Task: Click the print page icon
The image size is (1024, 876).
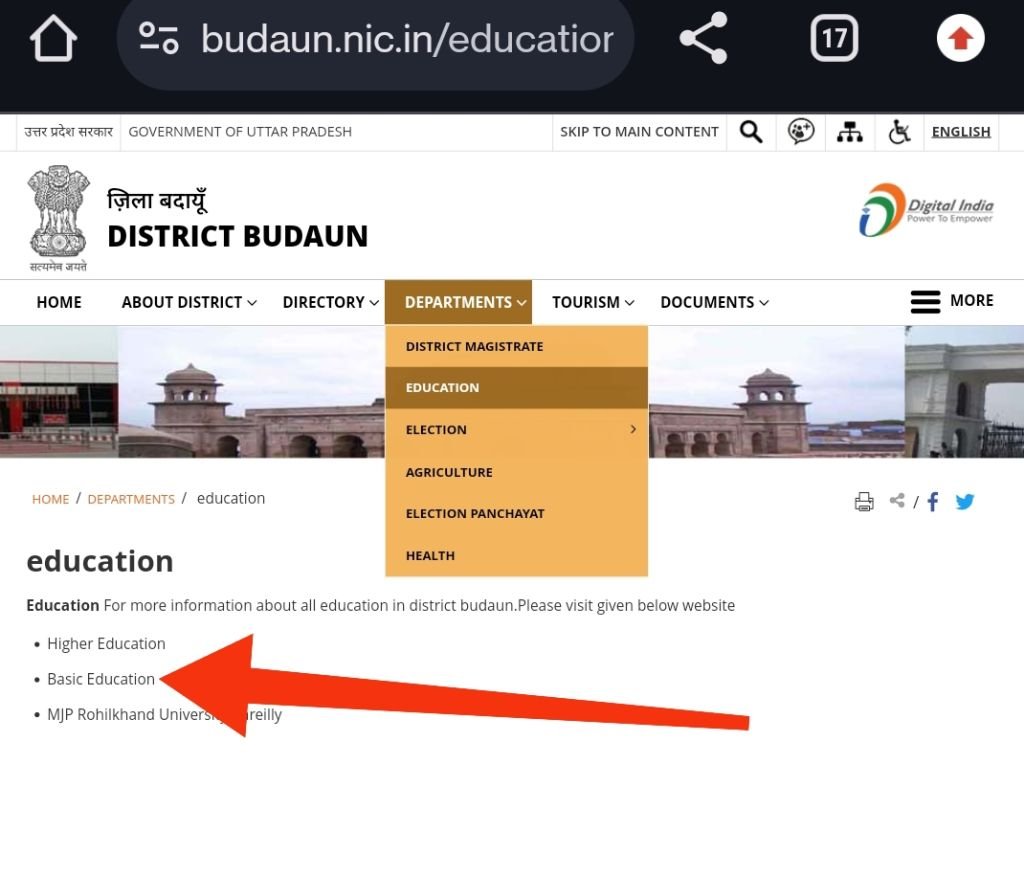Action: tap(864, 502)
